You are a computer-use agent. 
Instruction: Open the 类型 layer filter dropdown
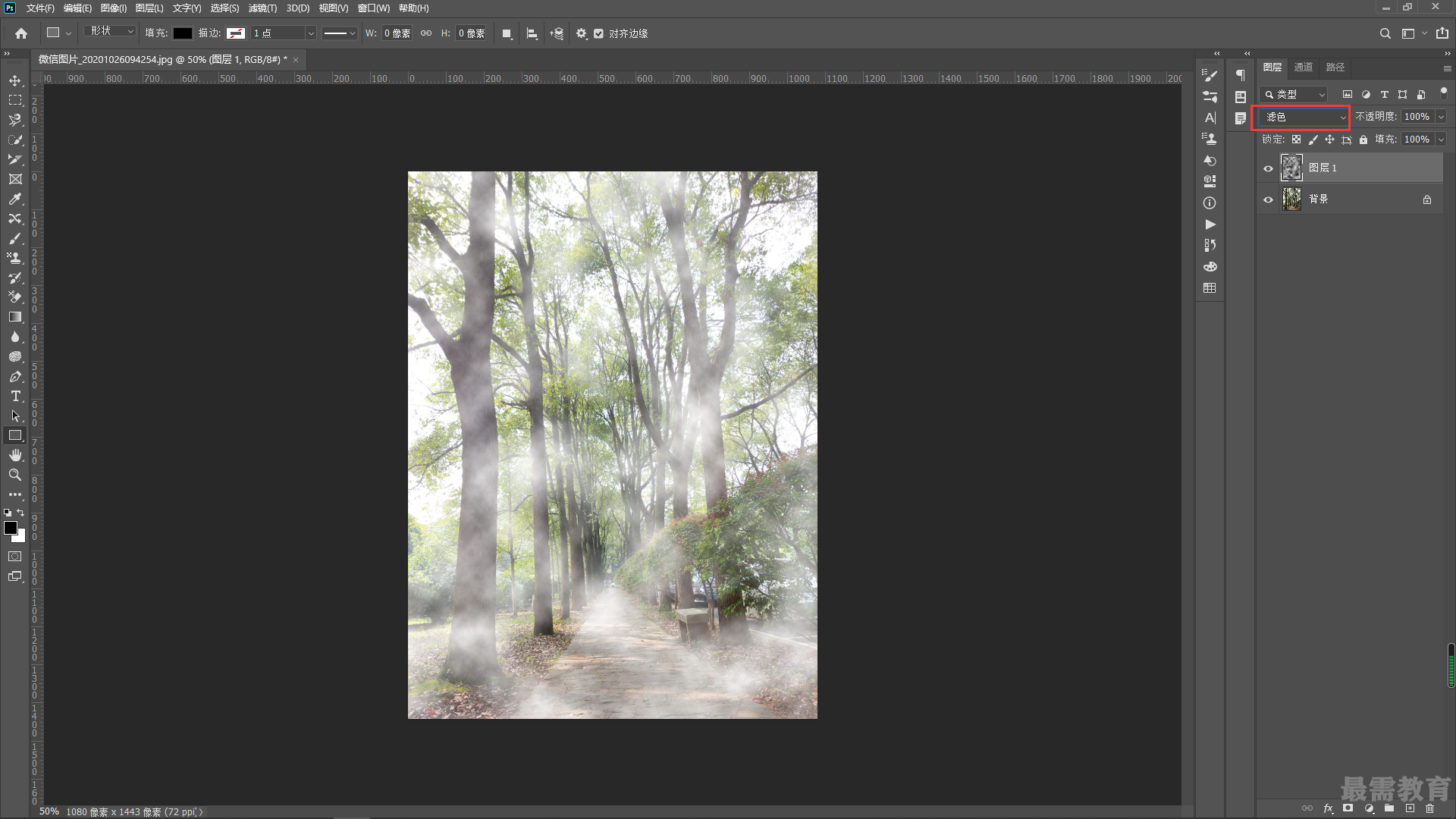1294,95
